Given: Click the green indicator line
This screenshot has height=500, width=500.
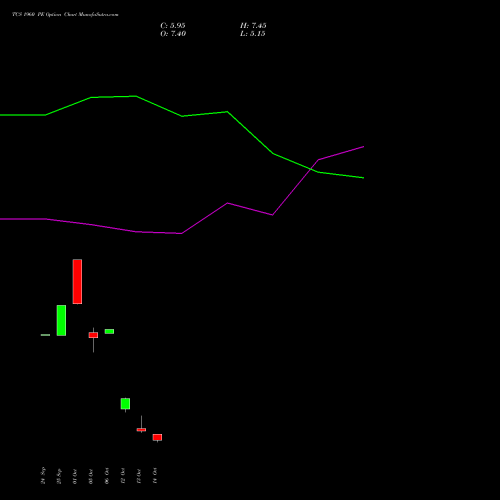Looking at the screenshot, I should pos(182,116).
